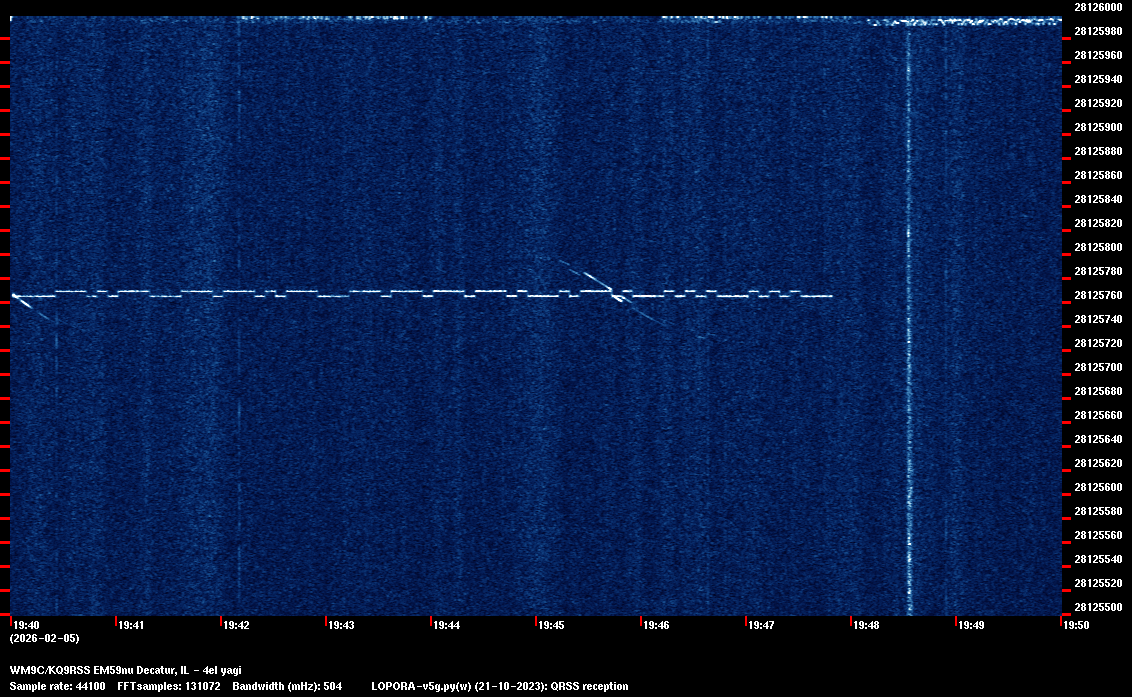Select the Sample rate: 44100 text
The height and width of the screenshot is (697, 1132).
[x=56, y=687]
